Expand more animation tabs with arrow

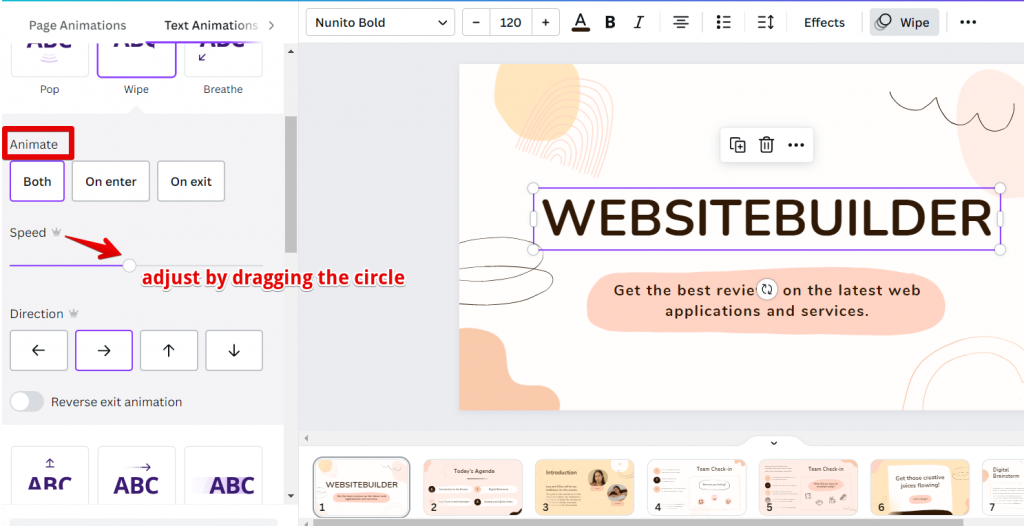click(x=271, y=25)
